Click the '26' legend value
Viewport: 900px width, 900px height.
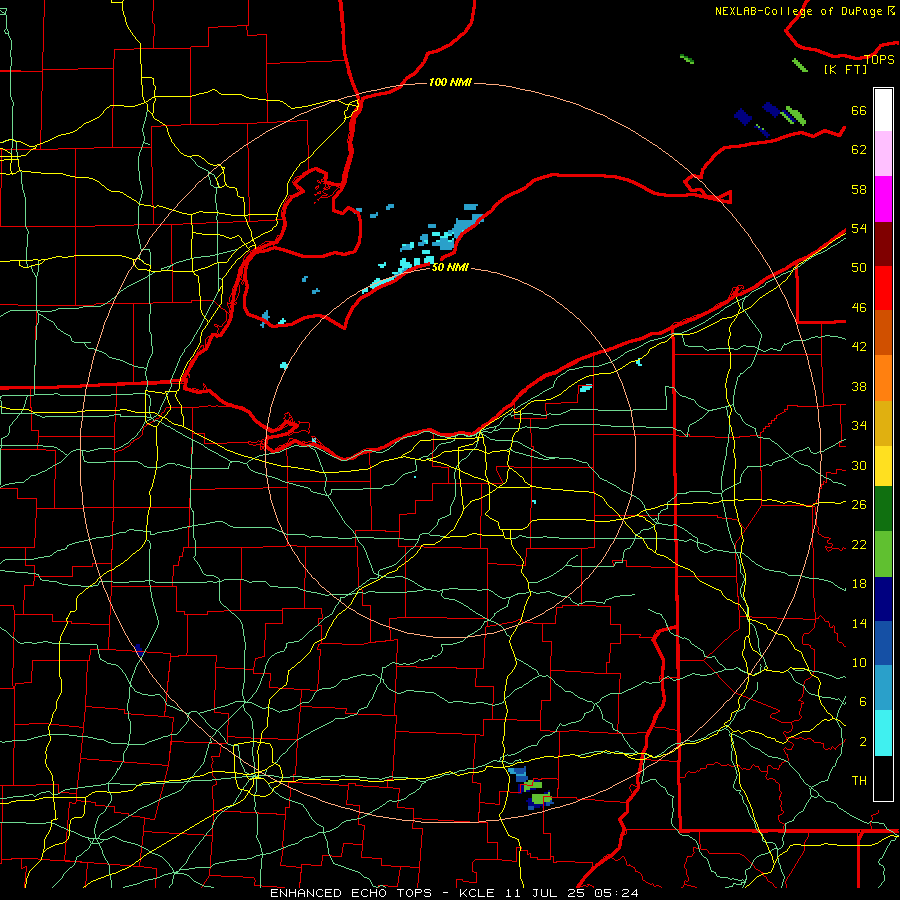(x=859, y=505)
